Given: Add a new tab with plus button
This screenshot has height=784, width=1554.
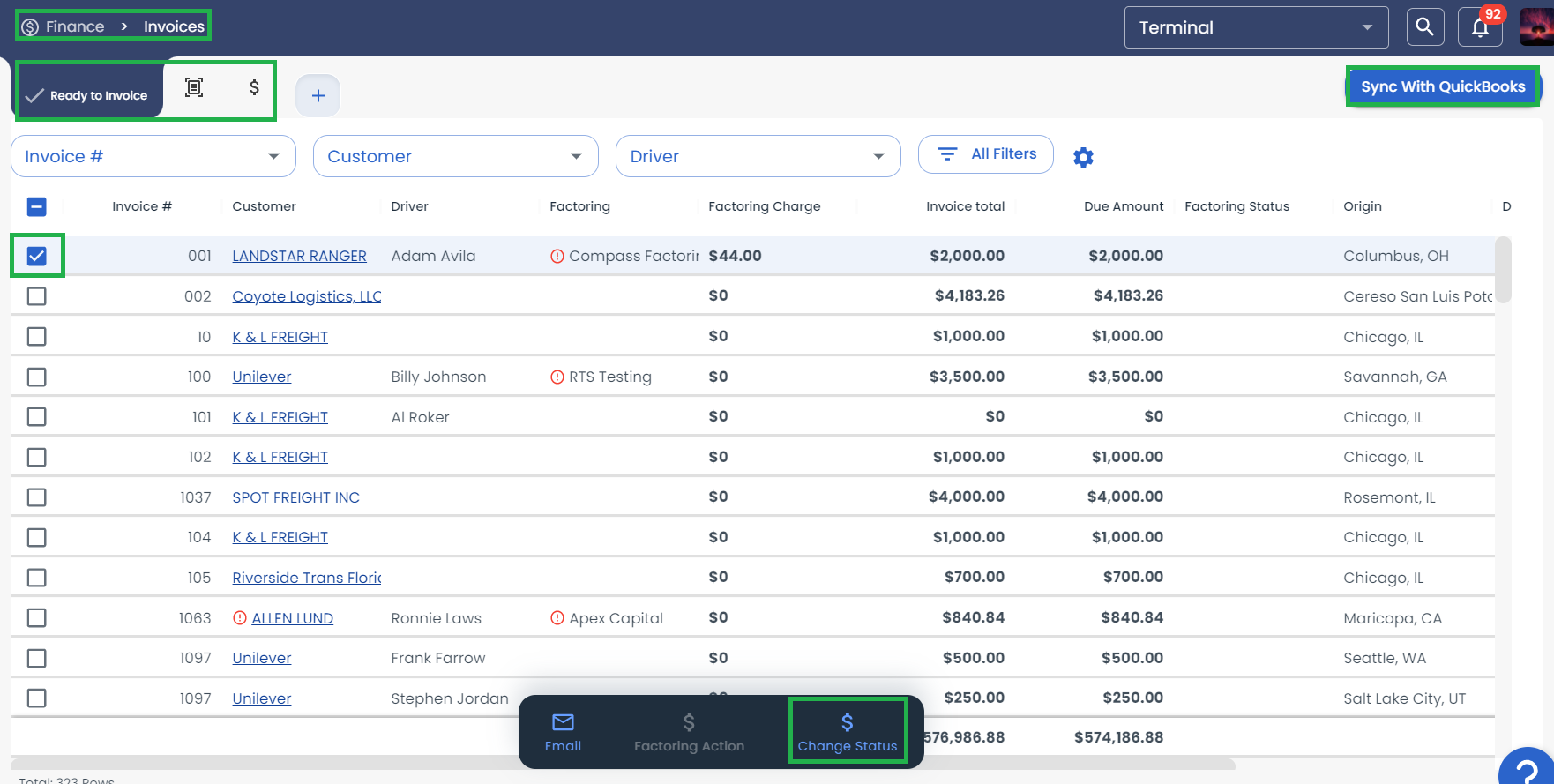Looking at the screenshot, I should tap(318, 95).
